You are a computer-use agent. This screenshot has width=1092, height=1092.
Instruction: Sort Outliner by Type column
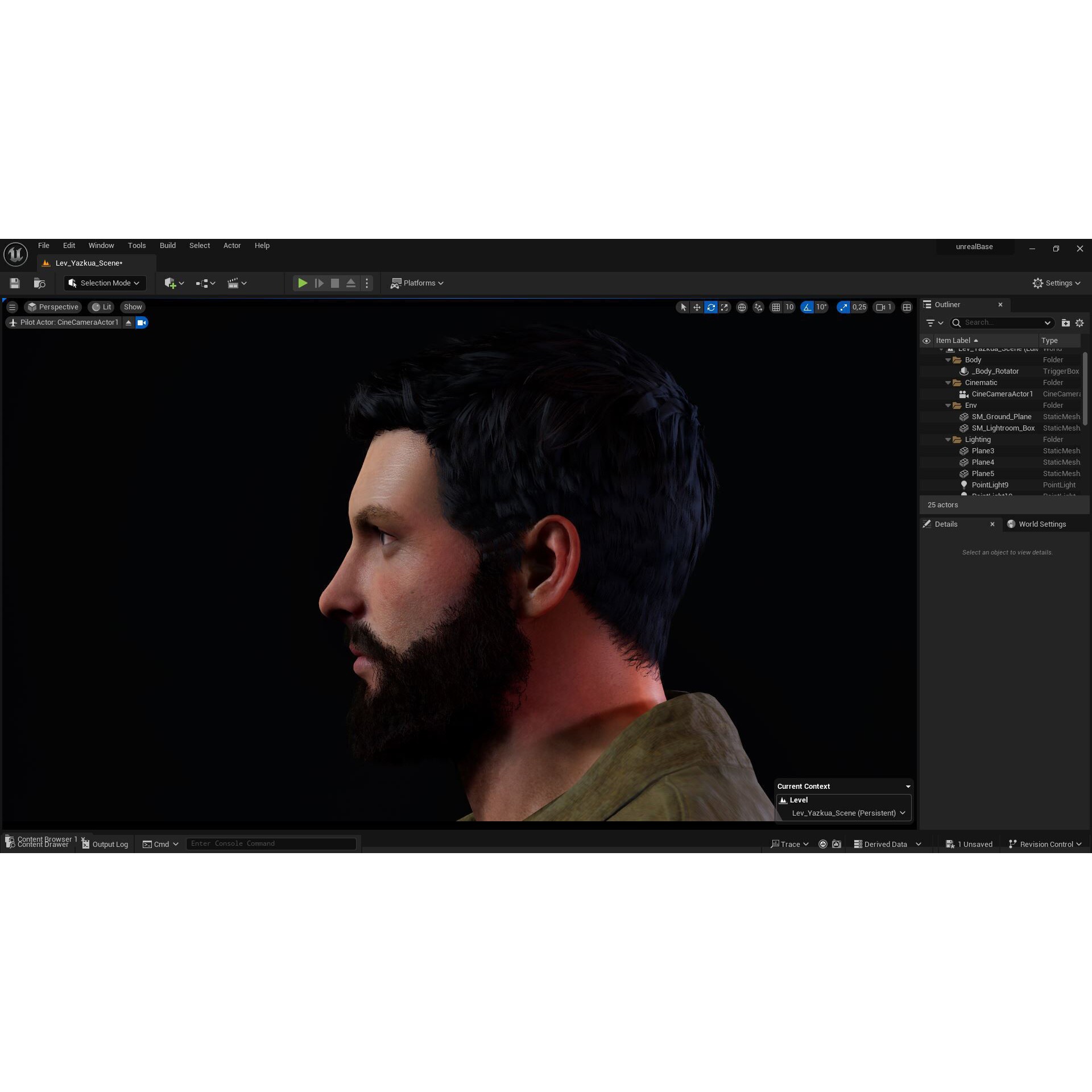tap(1060, 341)
